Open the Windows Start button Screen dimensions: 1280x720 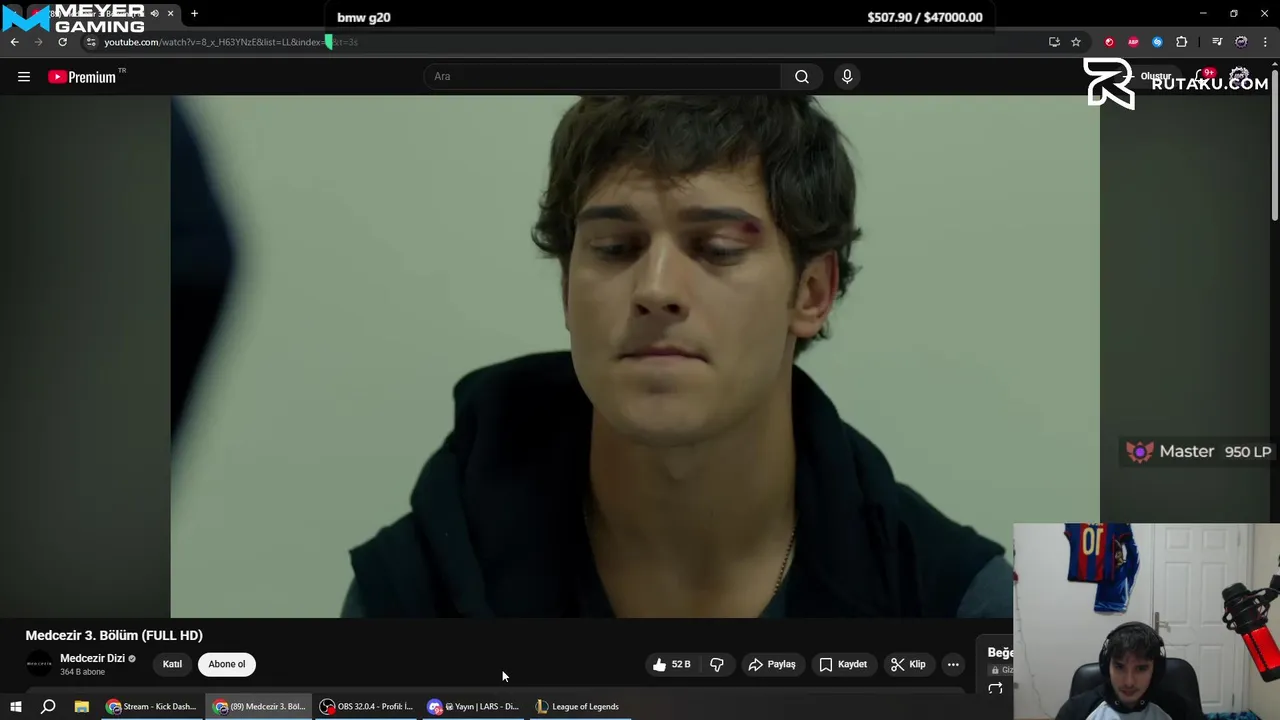coord(15,707)
